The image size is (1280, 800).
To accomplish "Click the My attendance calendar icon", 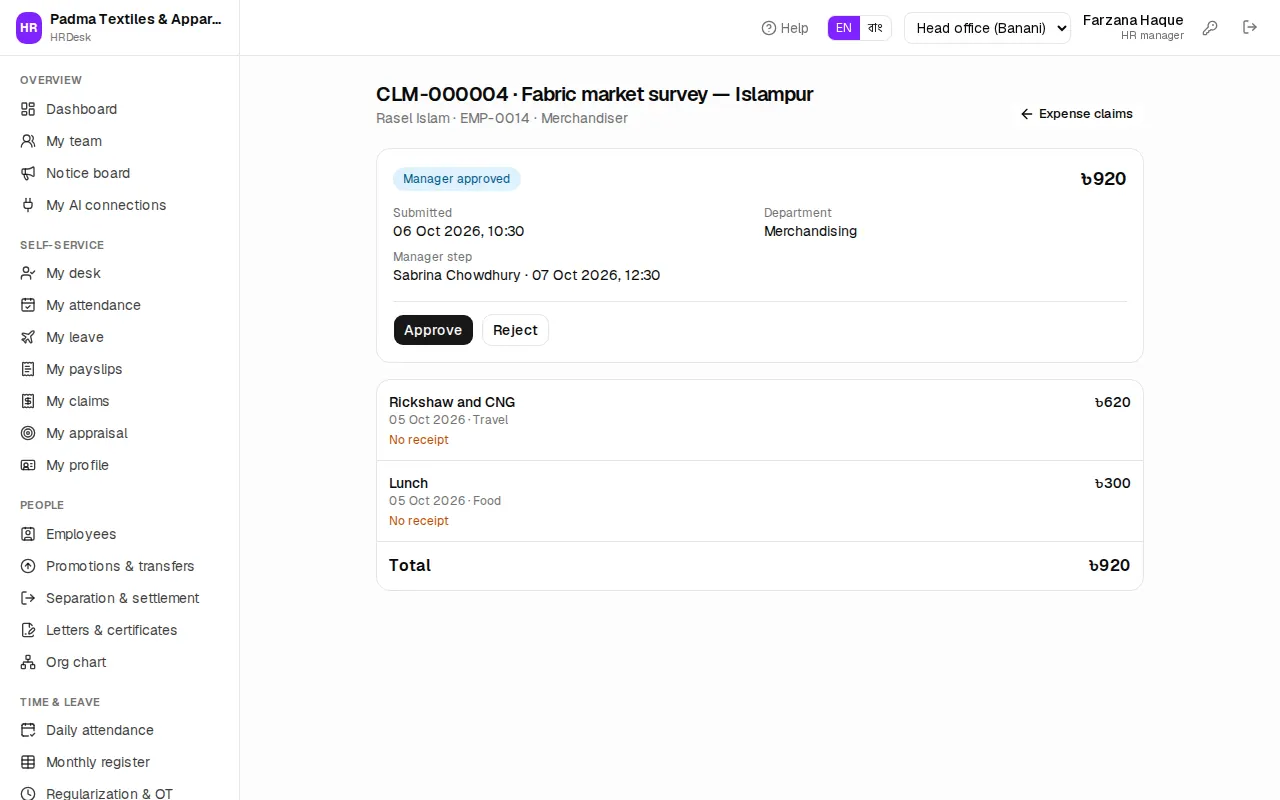I will click(x=28, y=305).
